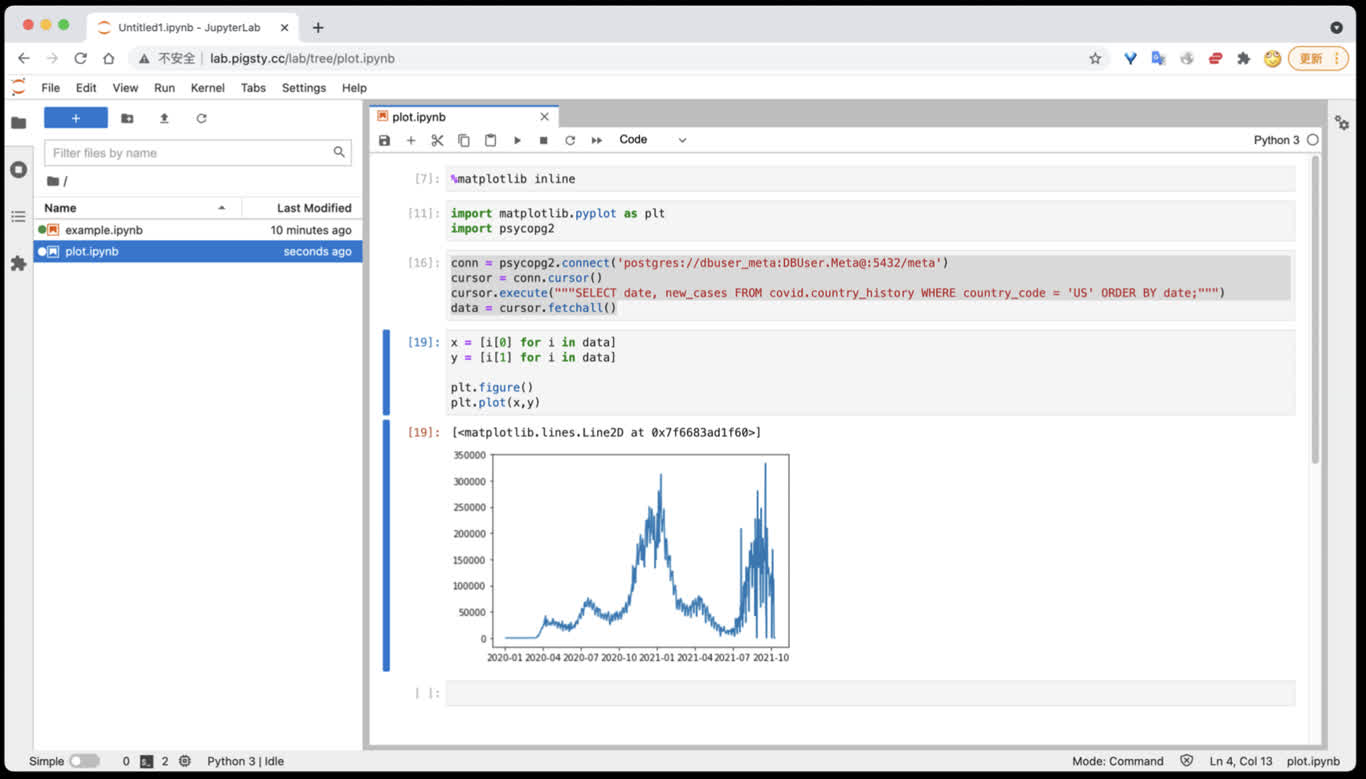Open the Settings menu
This screenshot has height=779, width=1366.
tap(303, 88)
